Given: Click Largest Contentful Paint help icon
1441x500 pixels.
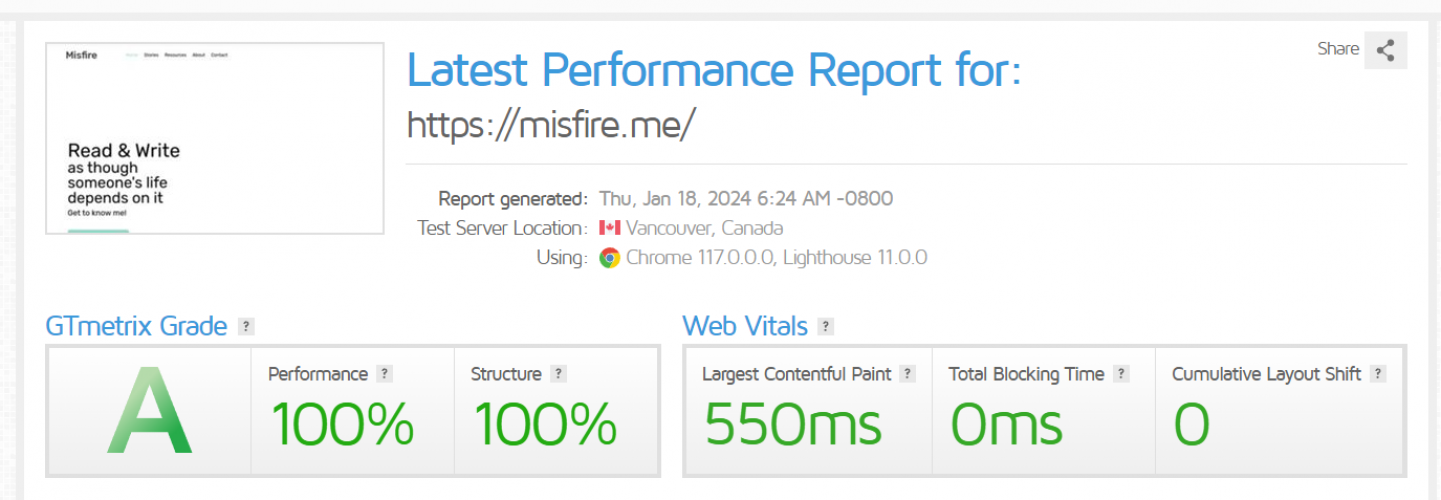Looking at the screenshot, I should 907,374.
